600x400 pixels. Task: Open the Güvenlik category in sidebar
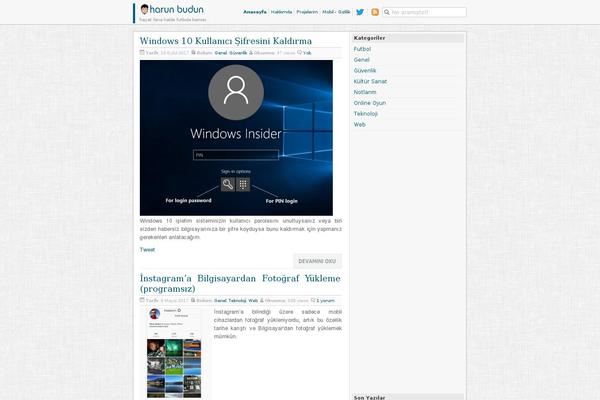pyautogui.click(x=365, y=70)
